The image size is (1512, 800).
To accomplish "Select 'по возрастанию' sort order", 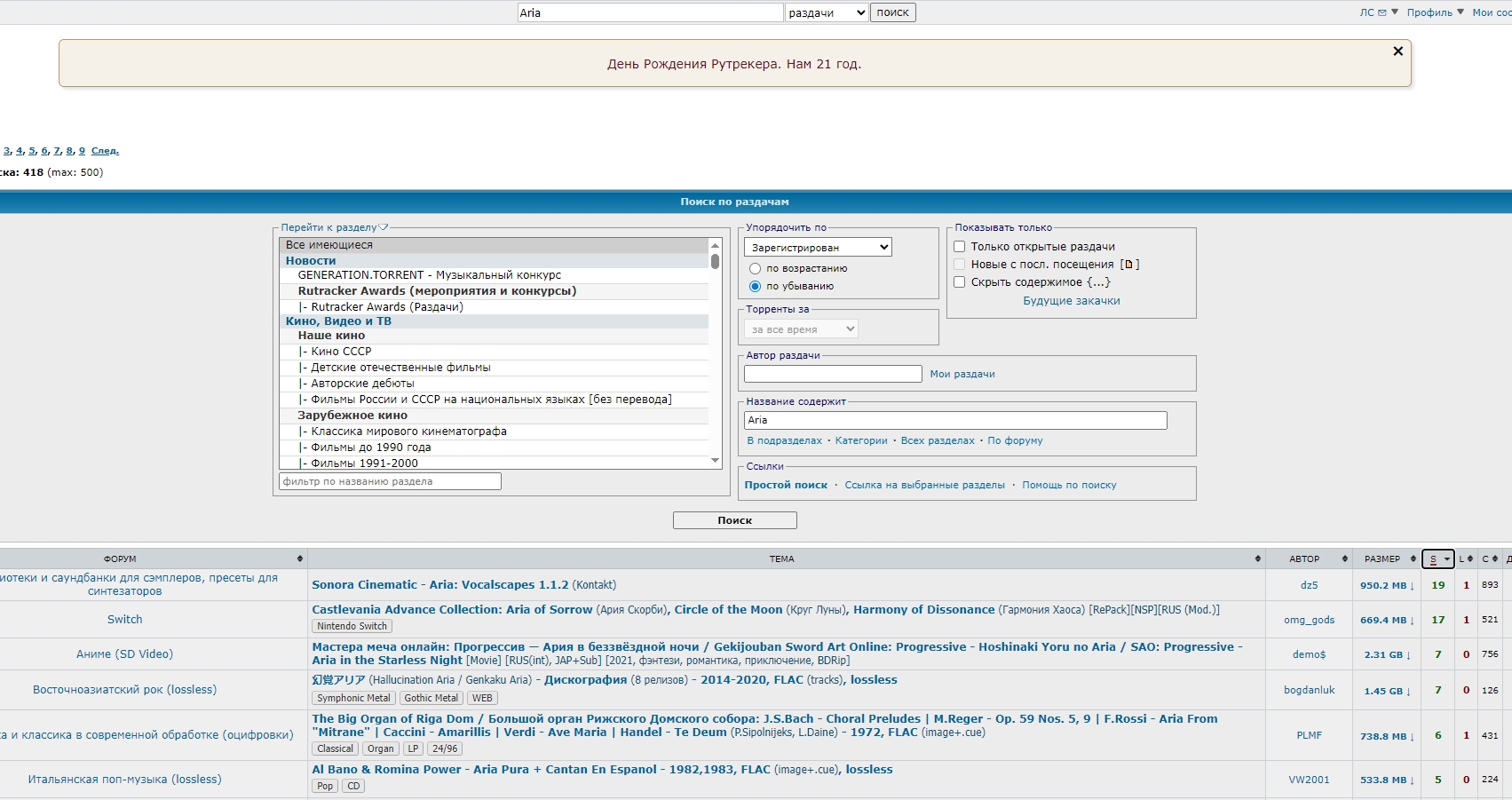I will [755, 268].
